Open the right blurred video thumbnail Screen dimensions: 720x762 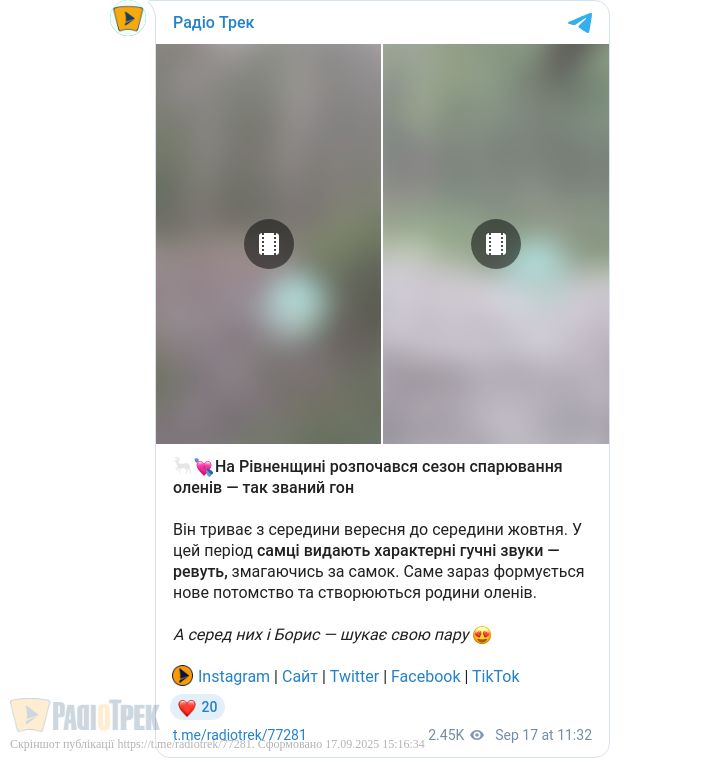496,243
